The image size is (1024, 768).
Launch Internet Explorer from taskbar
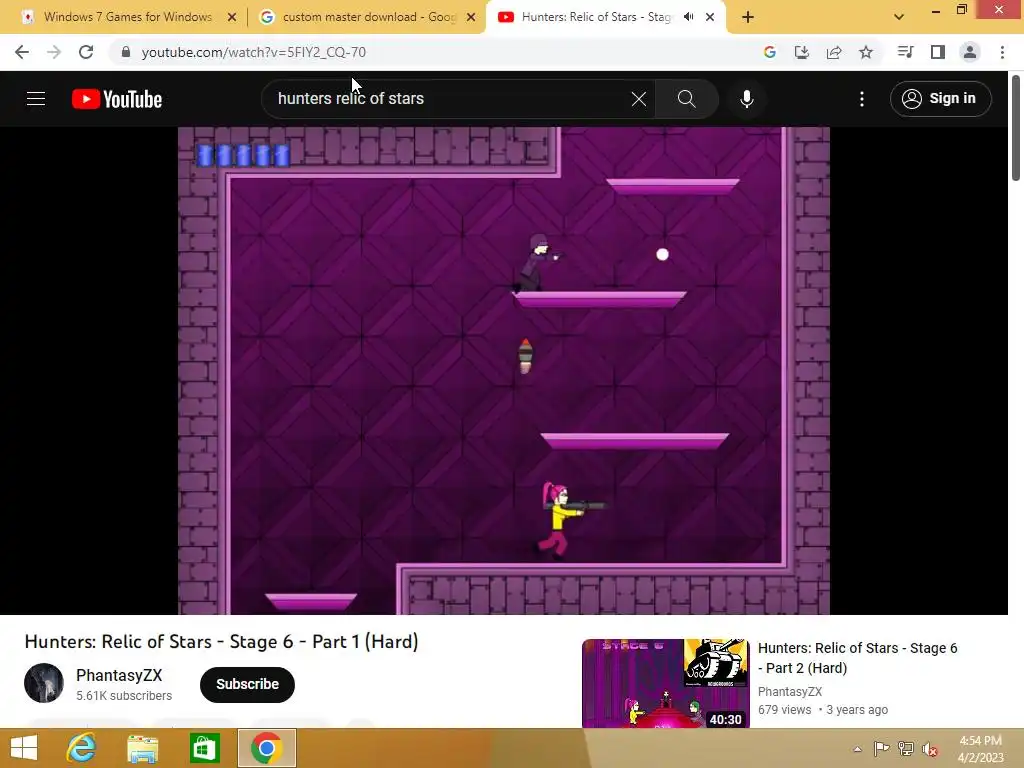[x=81, y=748]
